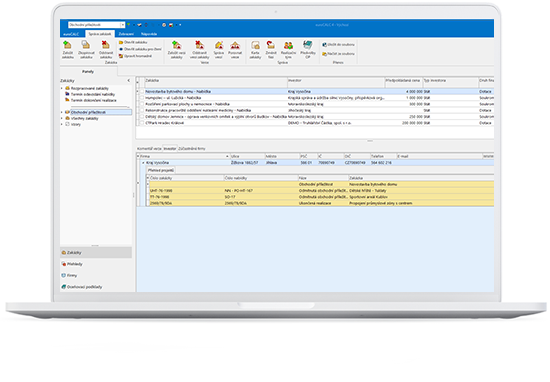Sort by the Firma column header

click(x=185, y=156)
